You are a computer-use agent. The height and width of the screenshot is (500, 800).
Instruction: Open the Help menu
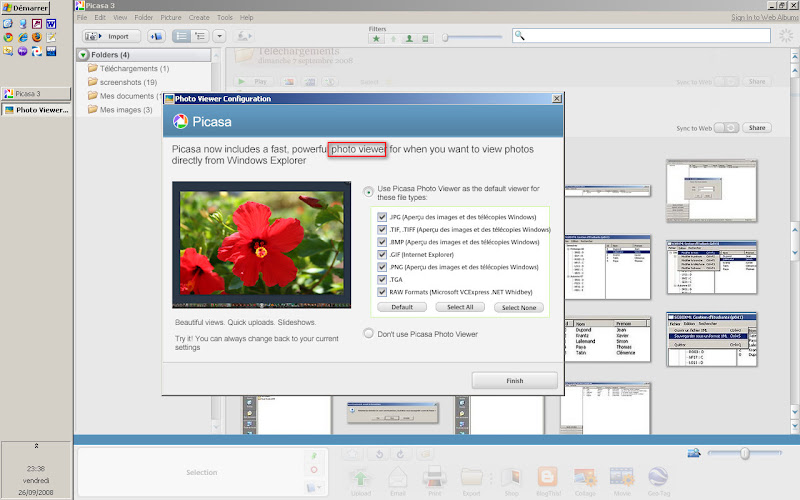pos(246,17)
